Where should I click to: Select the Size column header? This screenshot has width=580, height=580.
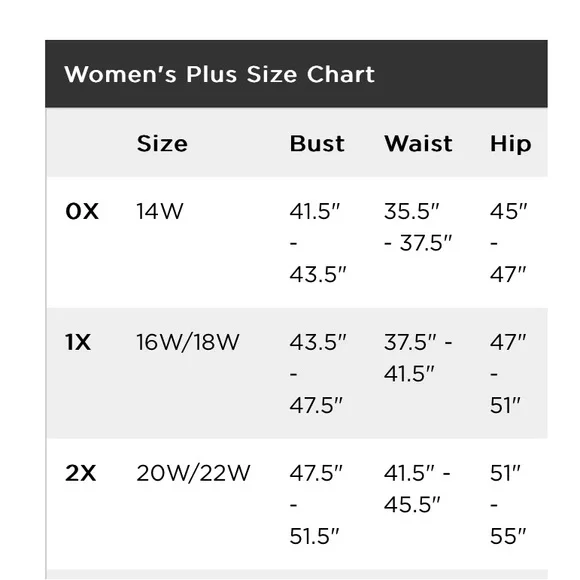pyautogui.click(x=162, y=144)
